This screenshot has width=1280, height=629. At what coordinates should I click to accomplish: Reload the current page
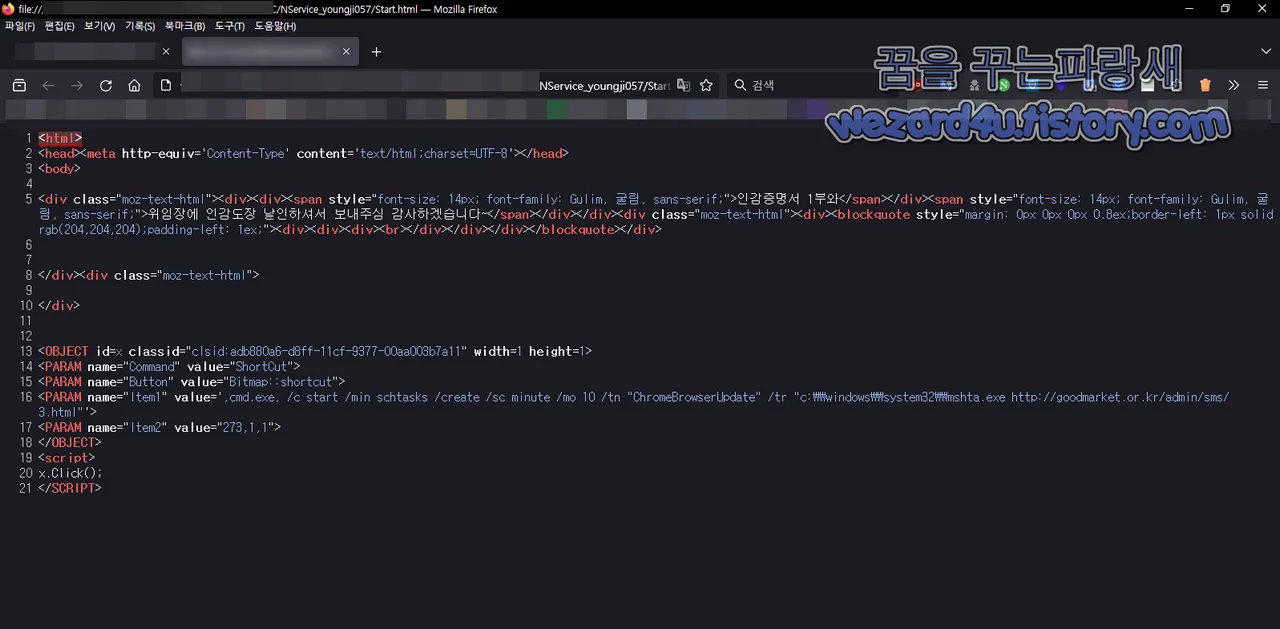106,85
